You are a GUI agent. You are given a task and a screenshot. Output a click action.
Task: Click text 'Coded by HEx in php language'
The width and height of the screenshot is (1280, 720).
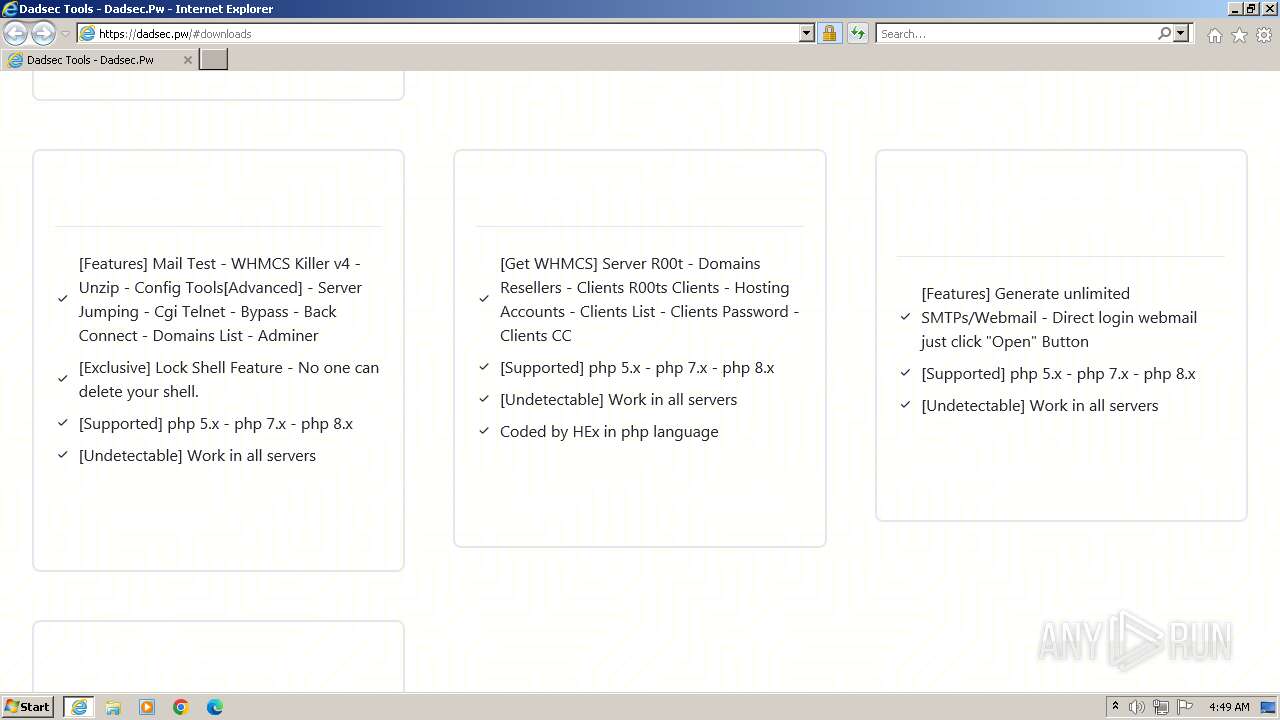point(609,431)
